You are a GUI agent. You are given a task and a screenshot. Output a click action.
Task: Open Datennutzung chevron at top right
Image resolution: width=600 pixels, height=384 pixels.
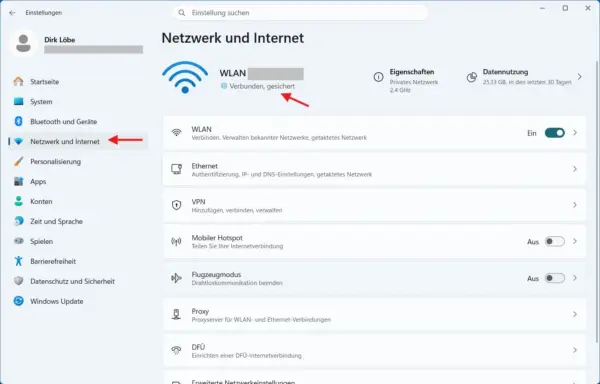580,77
